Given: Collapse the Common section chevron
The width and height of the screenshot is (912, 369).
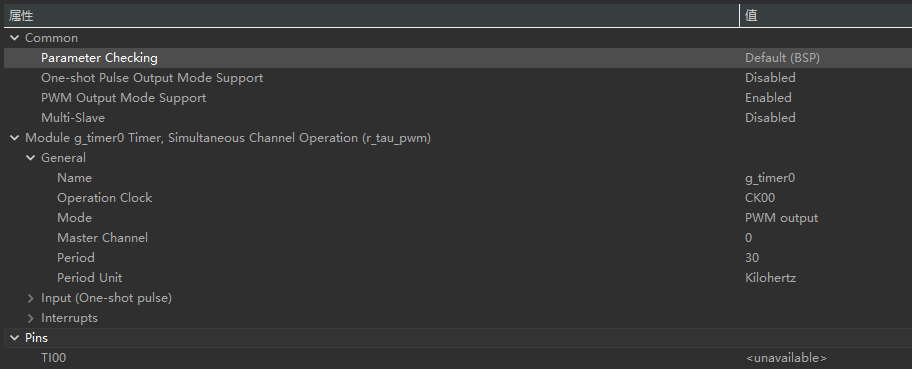Looking at the screenshot, I should pos(15,38).
